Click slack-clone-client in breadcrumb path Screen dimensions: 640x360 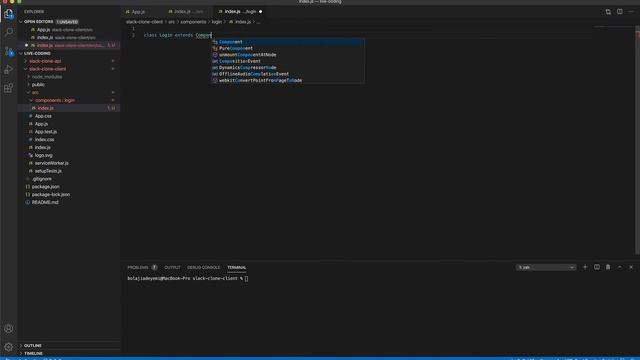[144, 22]
